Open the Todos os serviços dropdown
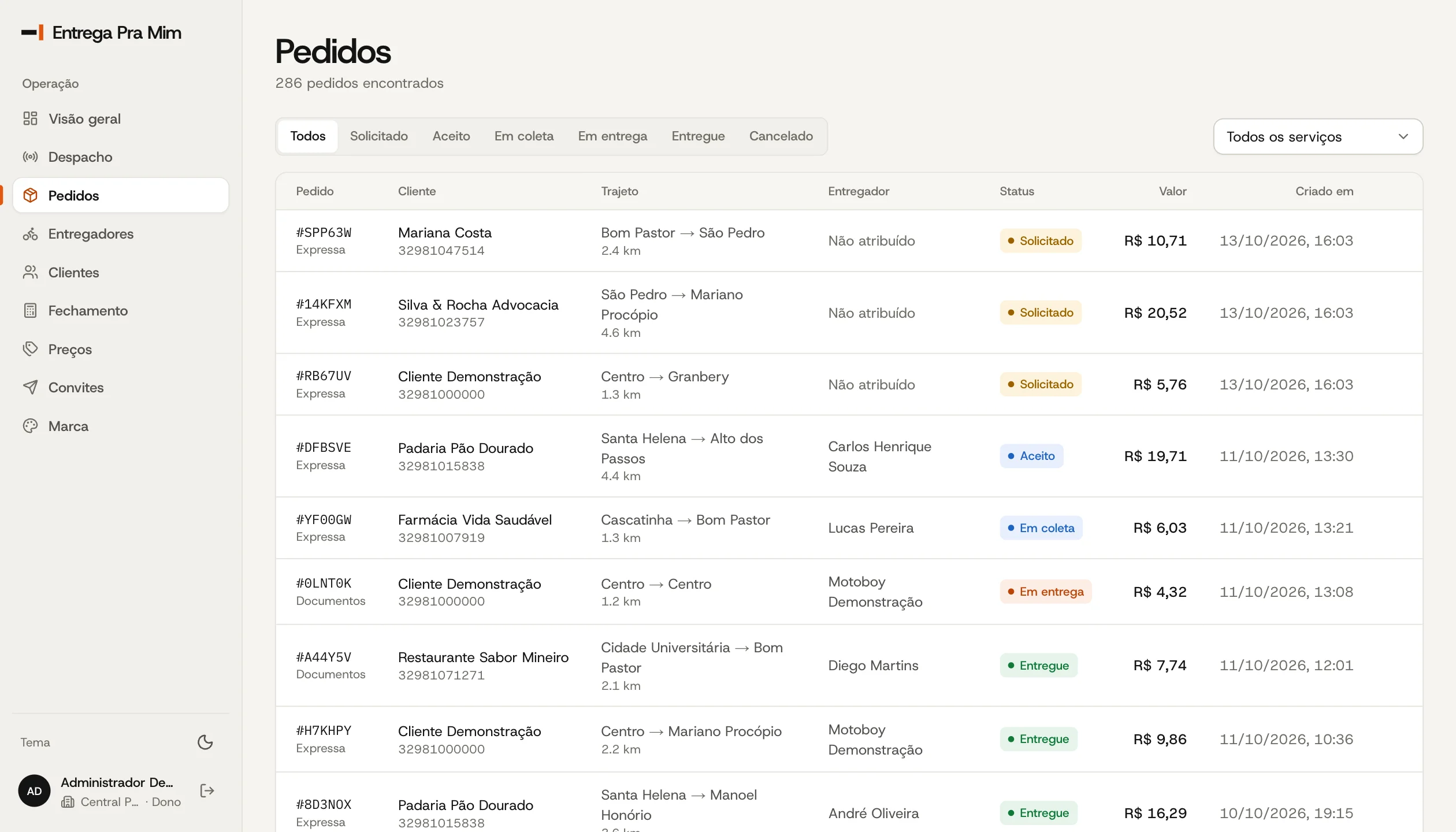Screen dimensions: 1456x832 click(1318, 136)
